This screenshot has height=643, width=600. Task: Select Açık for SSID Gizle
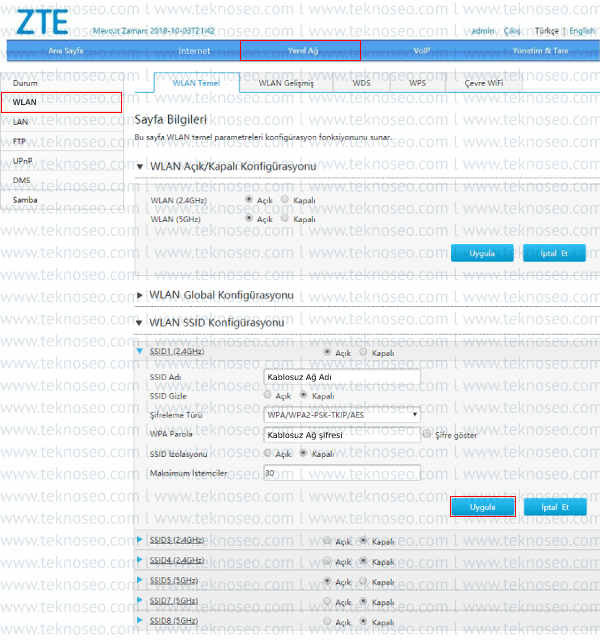pyautogui.click(x=267, y=395)
